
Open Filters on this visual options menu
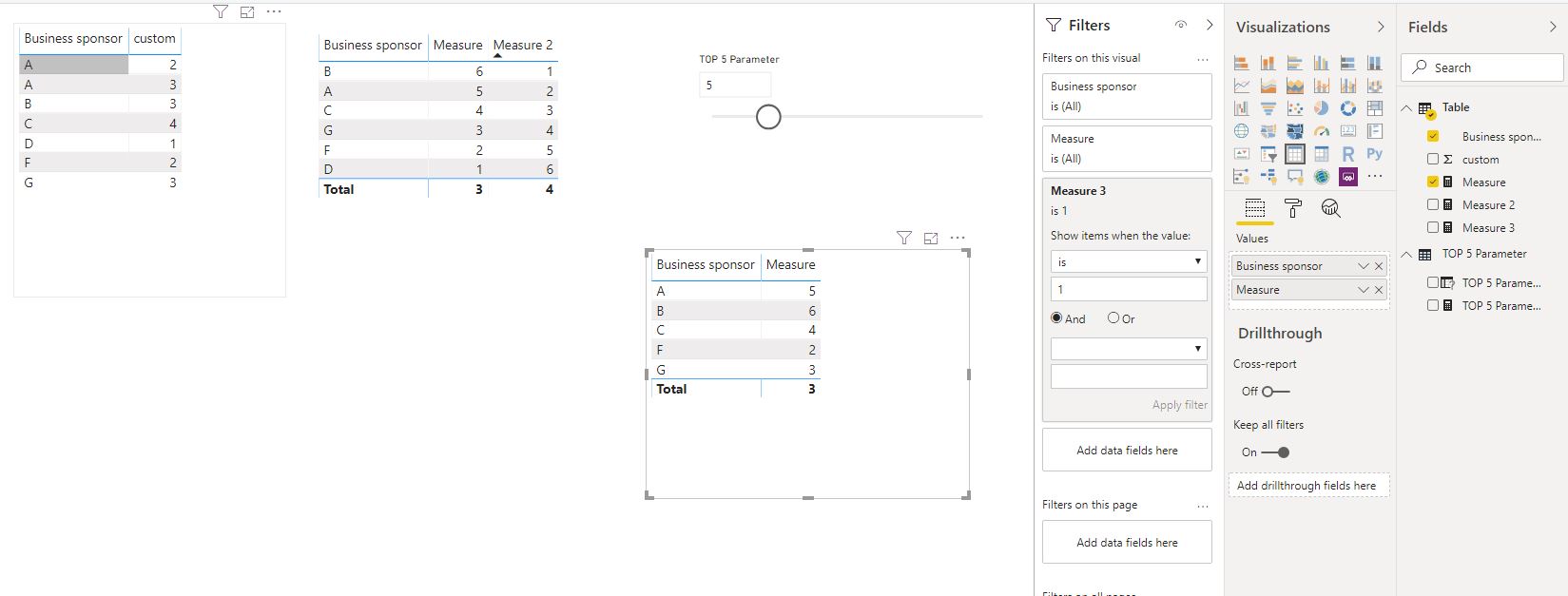click(1203, 58)
